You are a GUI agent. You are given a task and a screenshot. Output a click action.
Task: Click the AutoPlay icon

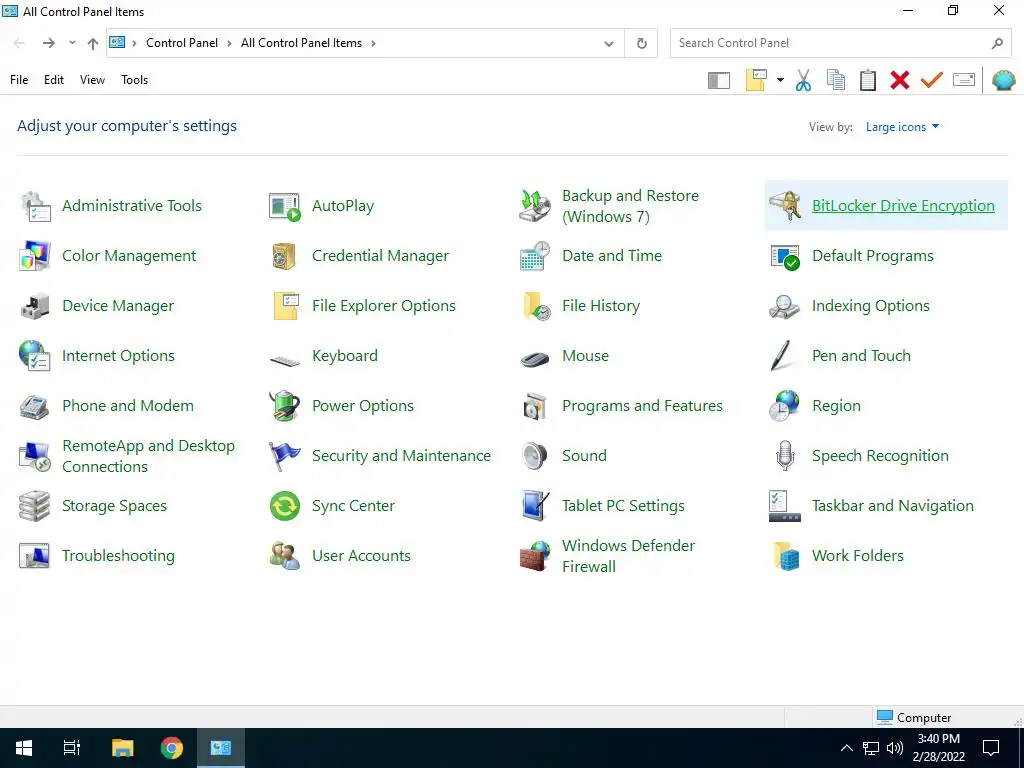[285, 206]
